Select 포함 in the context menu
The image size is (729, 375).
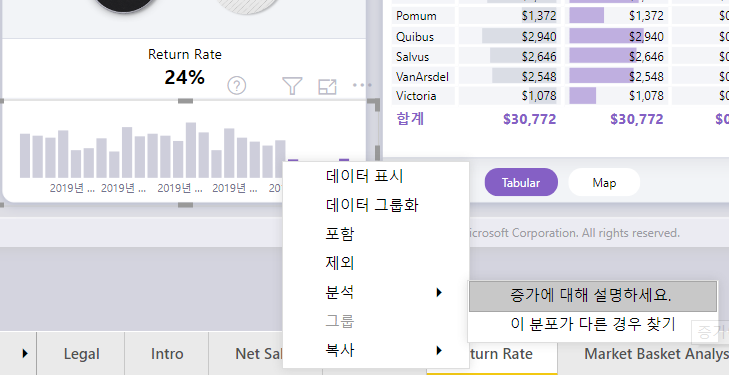coord(340,234)
